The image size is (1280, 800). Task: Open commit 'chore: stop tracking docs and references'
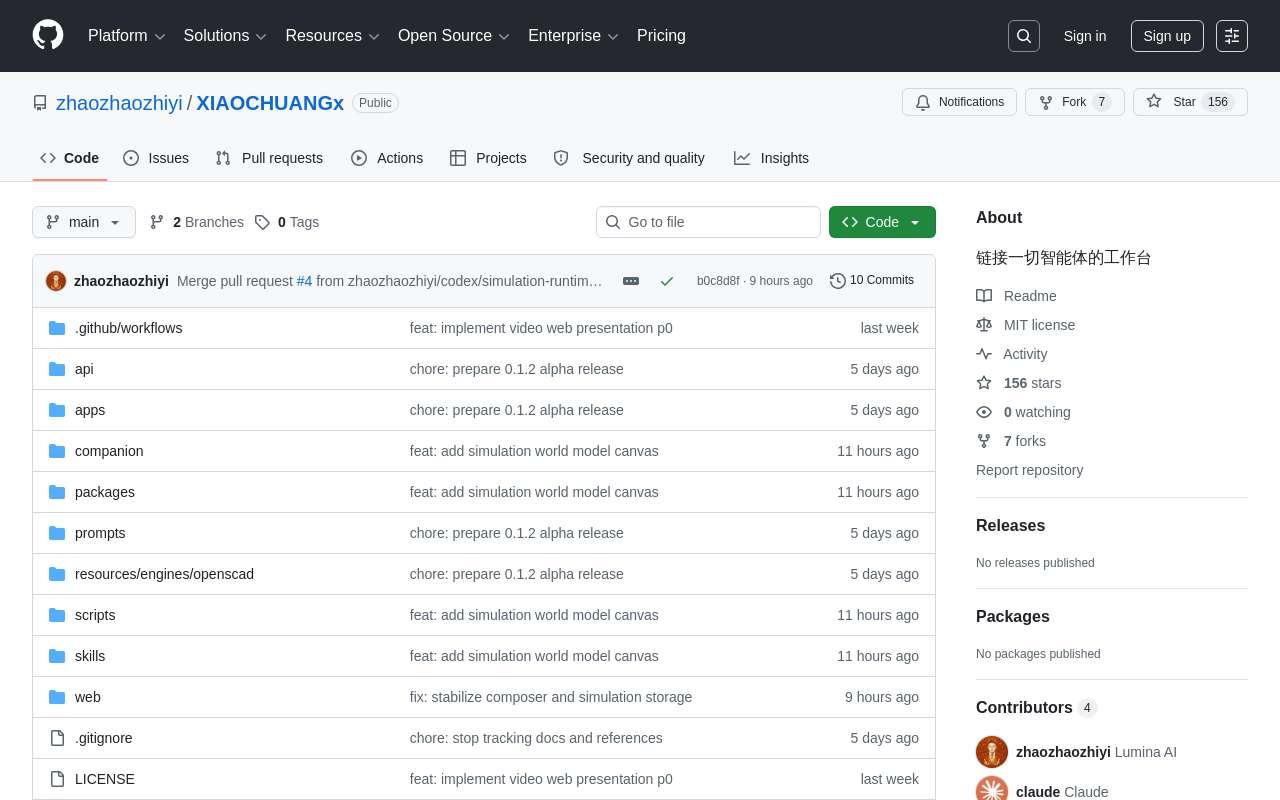pyautogui.click(x=536, y=738)
